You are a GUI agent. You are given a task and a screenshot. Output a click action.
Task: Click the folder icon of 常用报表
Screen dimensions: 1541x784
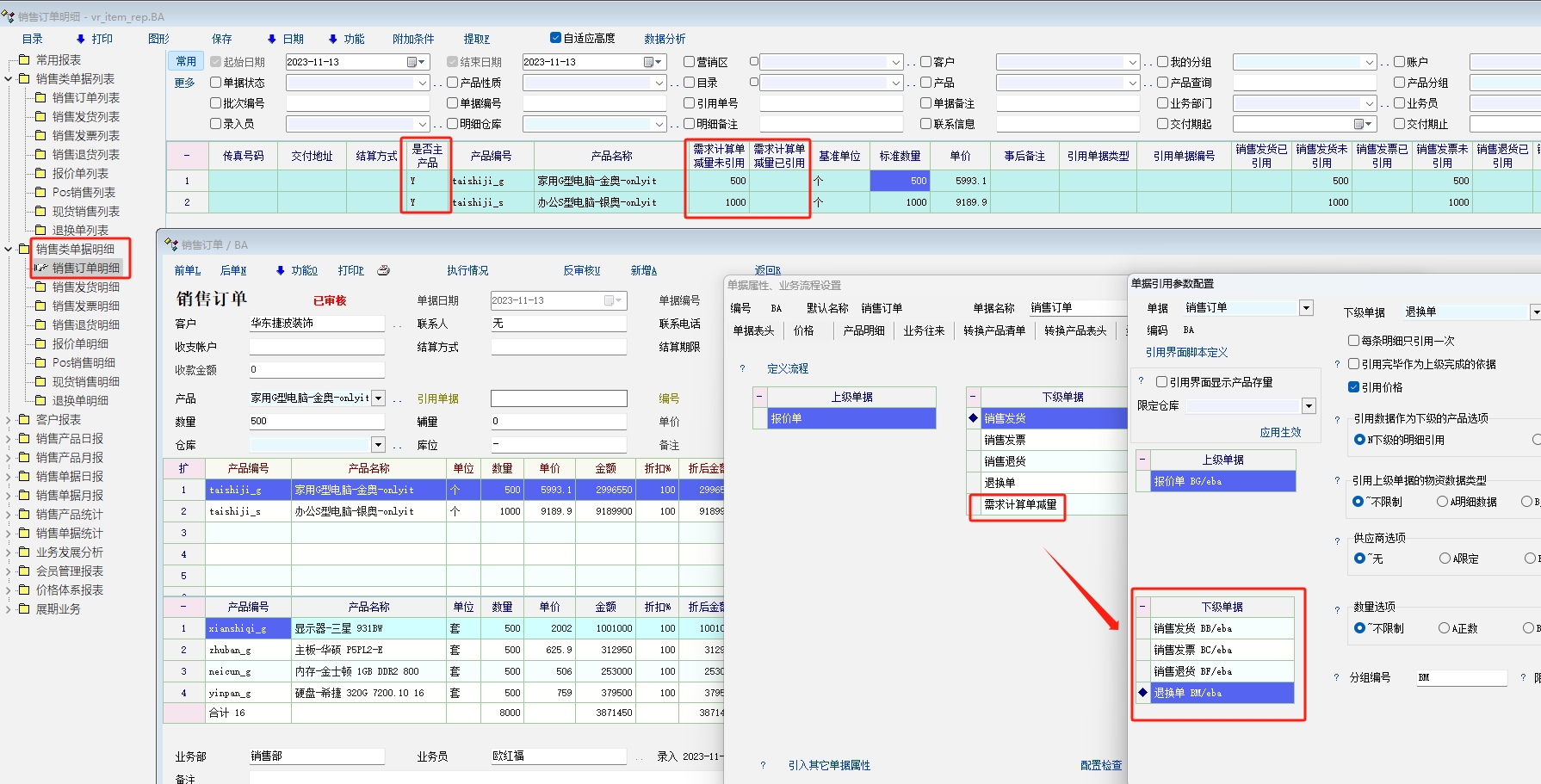(24, 59)
